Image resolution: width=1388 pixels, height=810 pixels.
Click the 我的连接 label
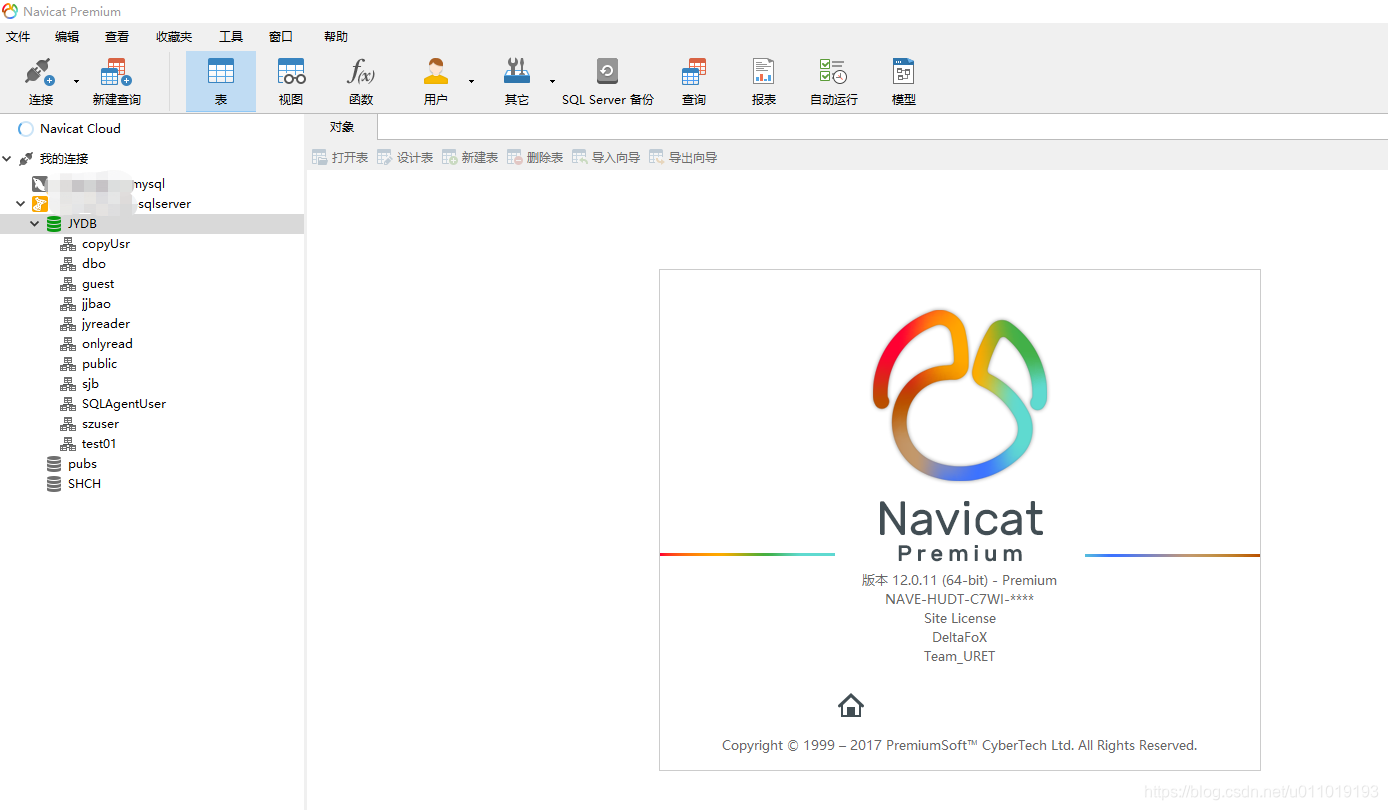click(64, 159)
